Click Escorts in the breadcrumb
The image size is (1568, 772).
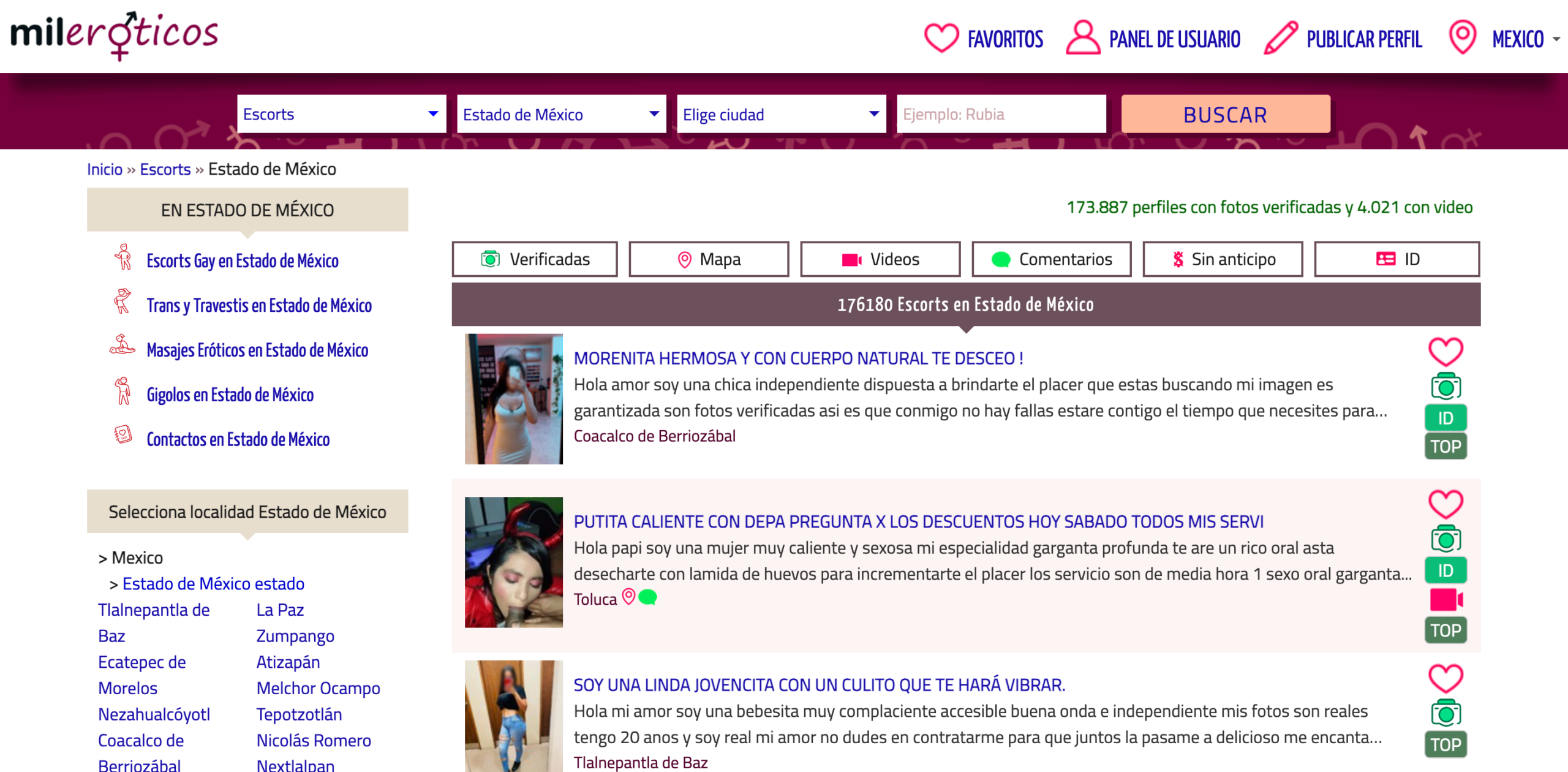click(165, 169)
